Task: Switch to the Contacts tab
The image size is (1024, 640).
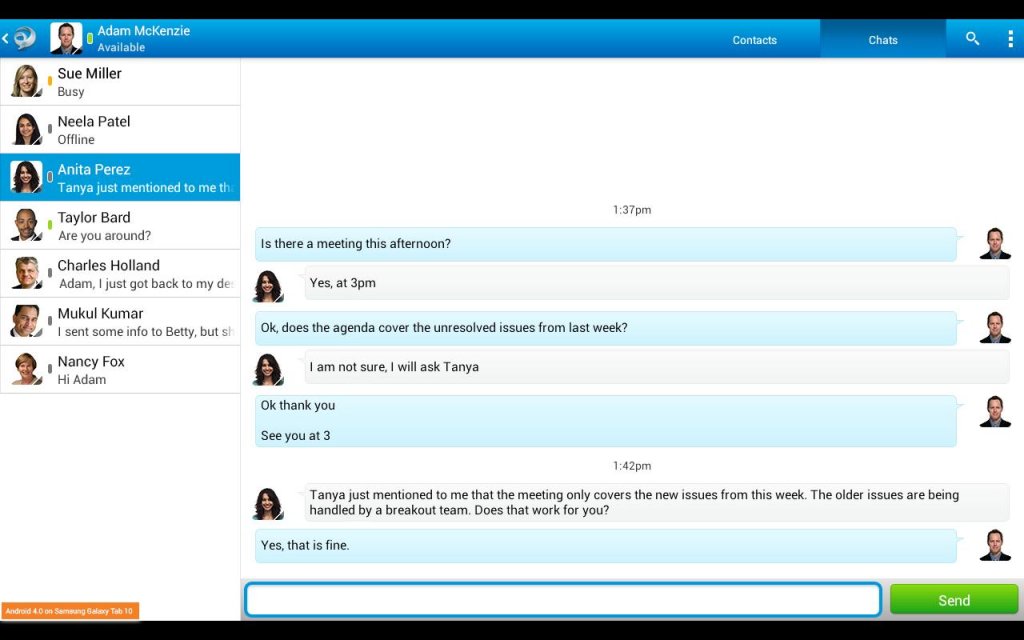Action: coord(754,40)
